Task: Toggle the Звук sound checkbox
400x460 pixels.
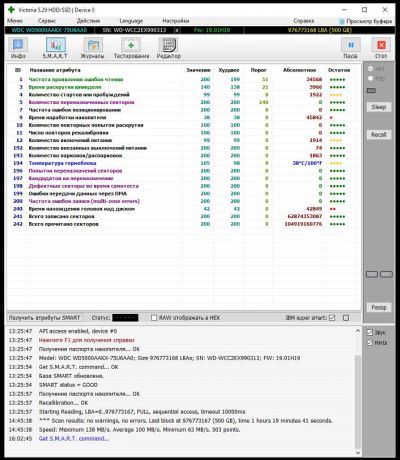Action: point(370,332)
